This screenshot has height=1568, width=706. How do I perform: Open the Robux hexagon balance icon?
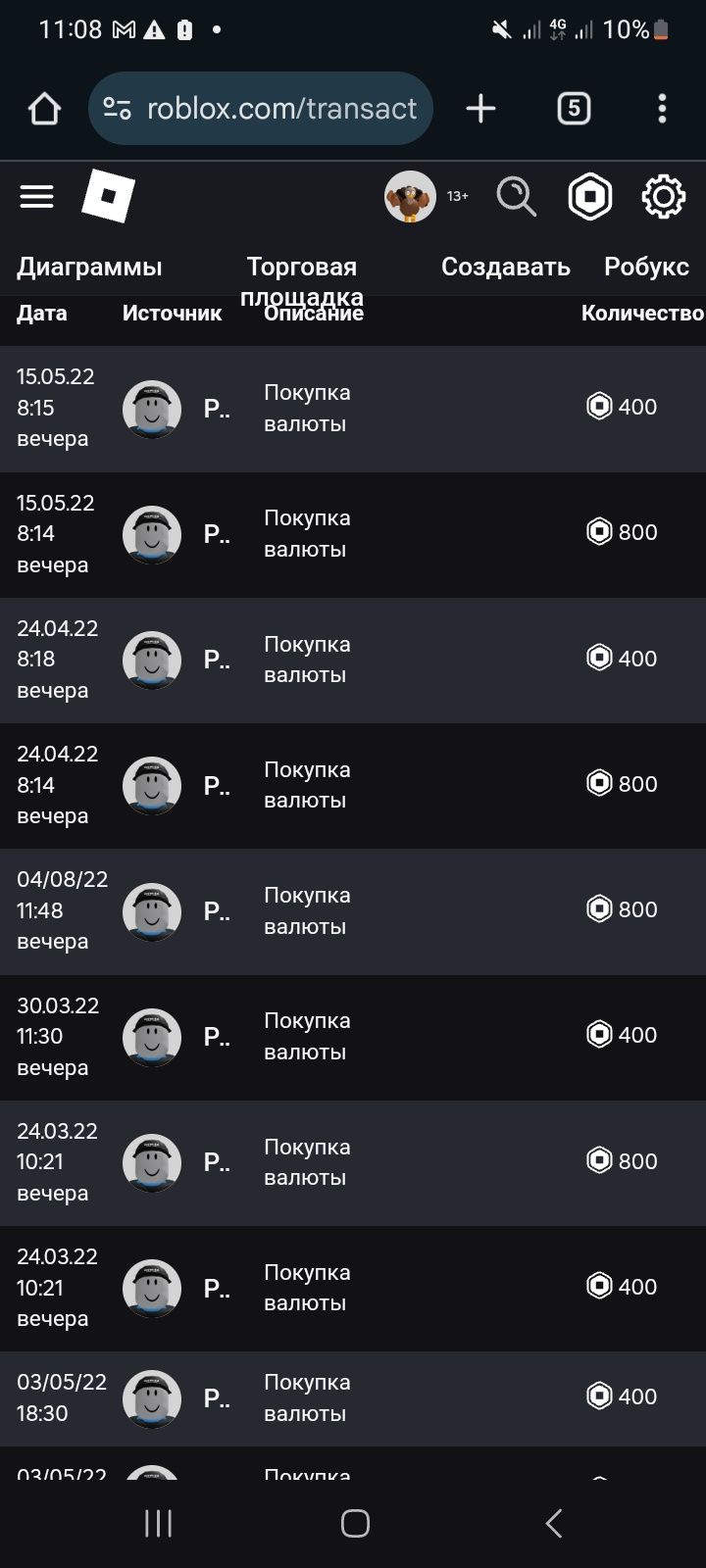[590, 197]
